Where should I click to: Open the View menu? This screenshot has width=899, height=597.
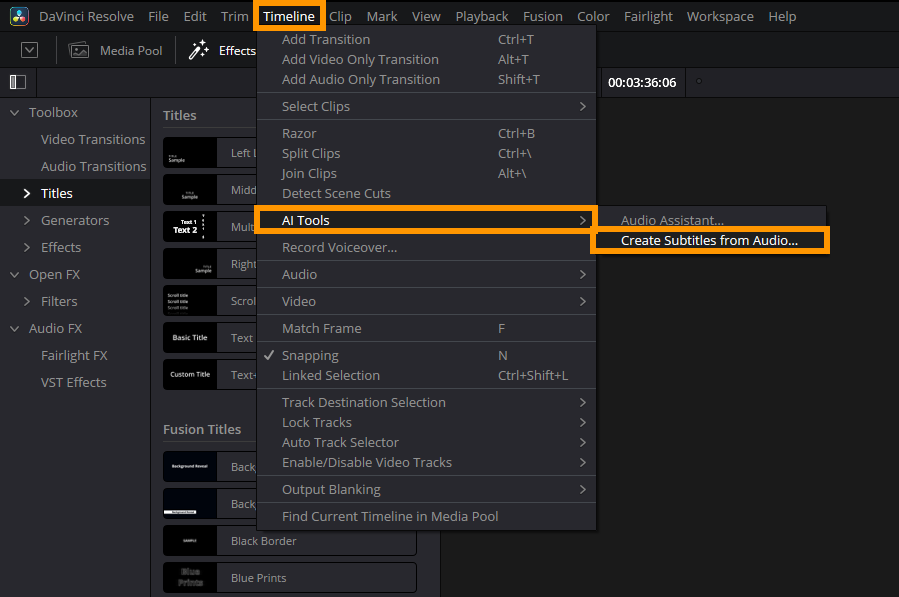click(x=426, y=17)
